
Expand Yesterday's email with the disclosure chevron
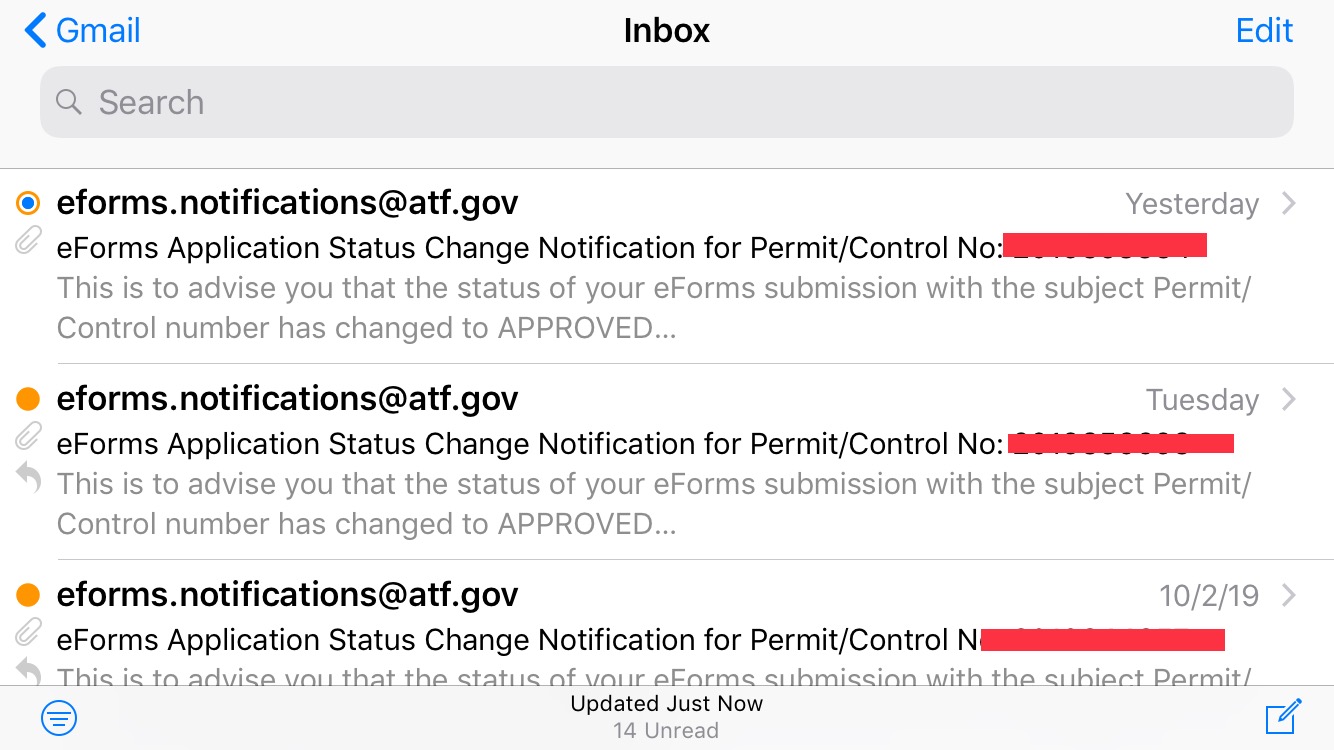coord(1289,204)
